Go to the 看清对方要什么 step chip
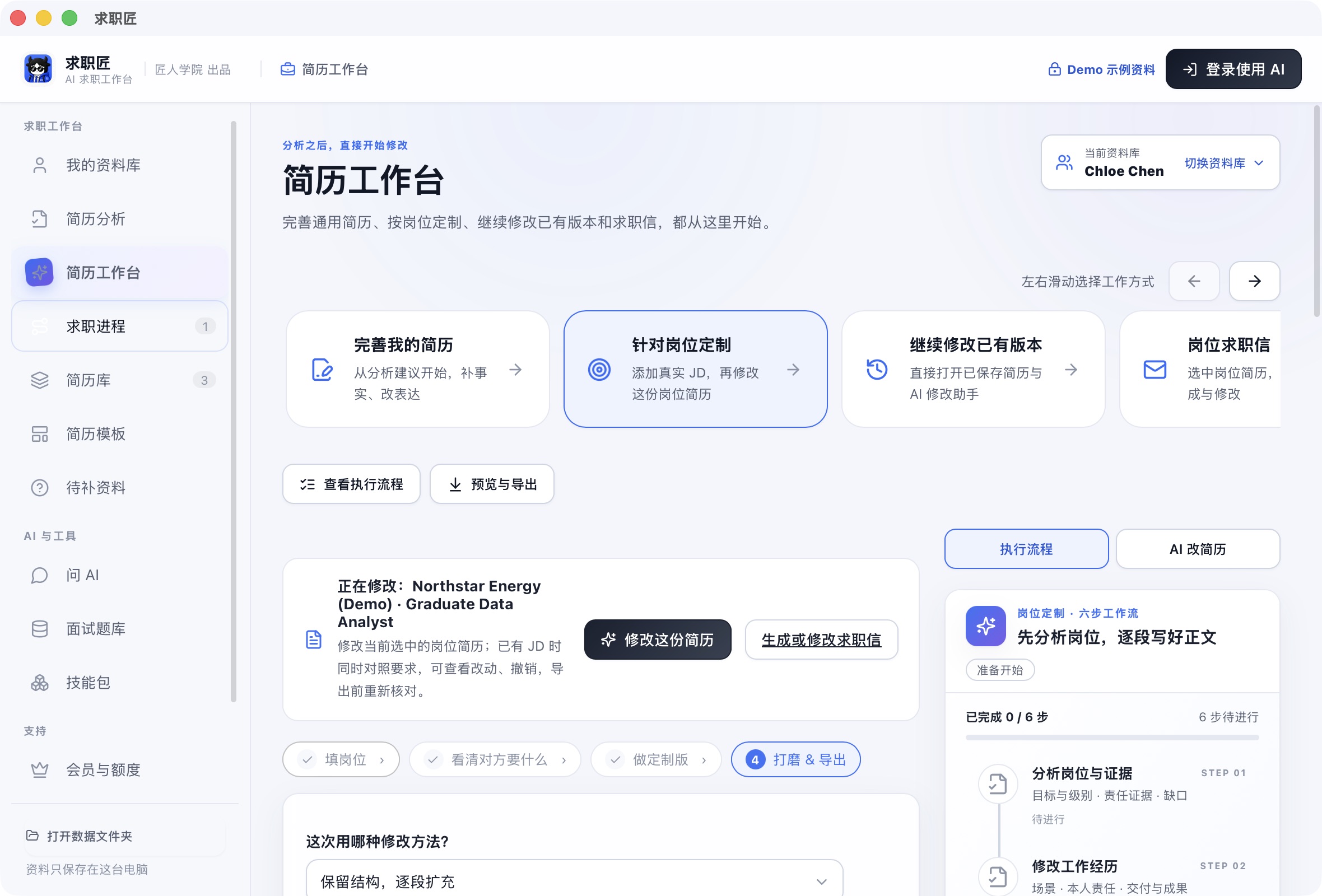The image size is (1322, 896). click(x=495, y=759)
